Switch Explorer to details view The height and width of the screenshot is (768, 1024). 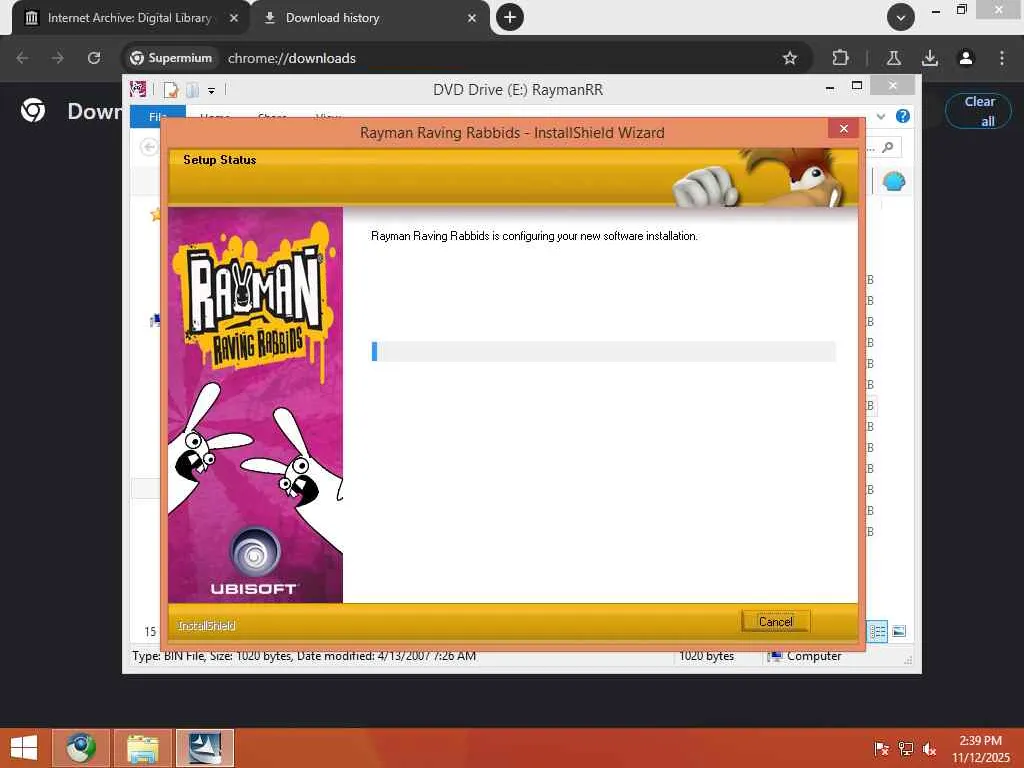click(877, 632)
